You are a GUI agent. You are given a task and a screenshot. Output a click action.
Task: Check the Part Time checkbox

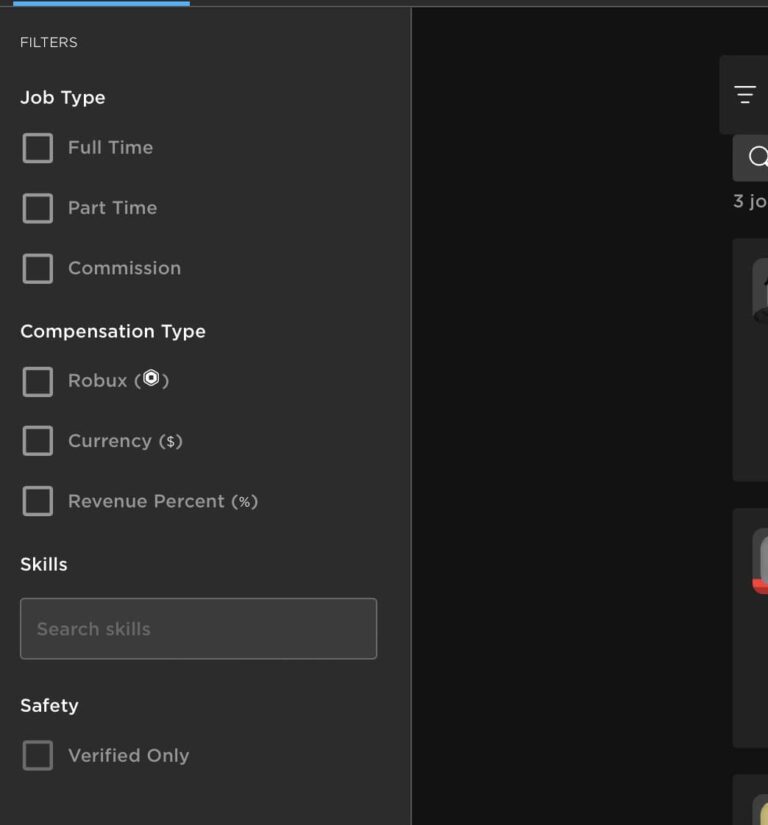(37, 208)
